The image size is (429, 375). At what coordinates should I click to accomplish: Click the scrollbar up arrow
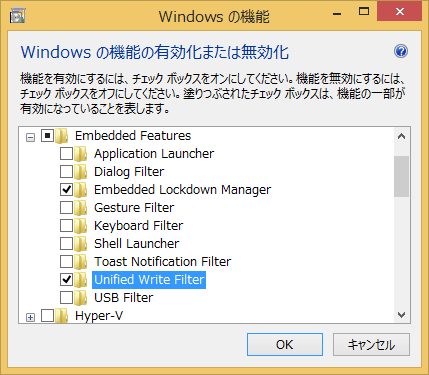[x=401, y=136]
